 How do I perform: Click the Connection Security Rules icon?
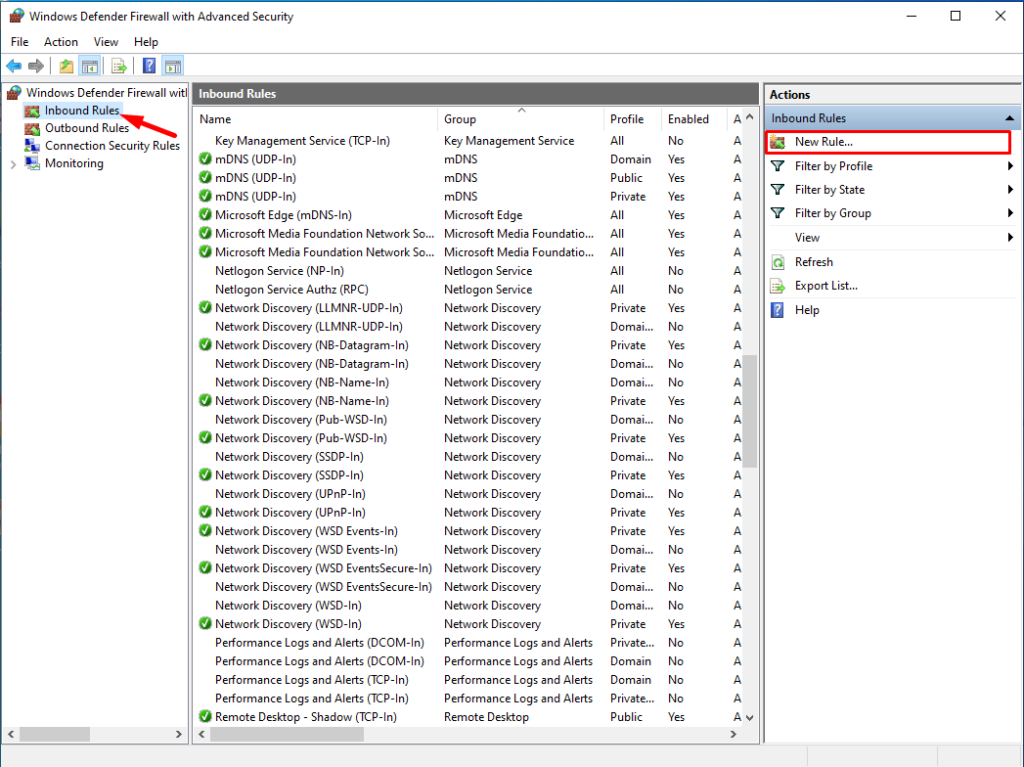32,146
